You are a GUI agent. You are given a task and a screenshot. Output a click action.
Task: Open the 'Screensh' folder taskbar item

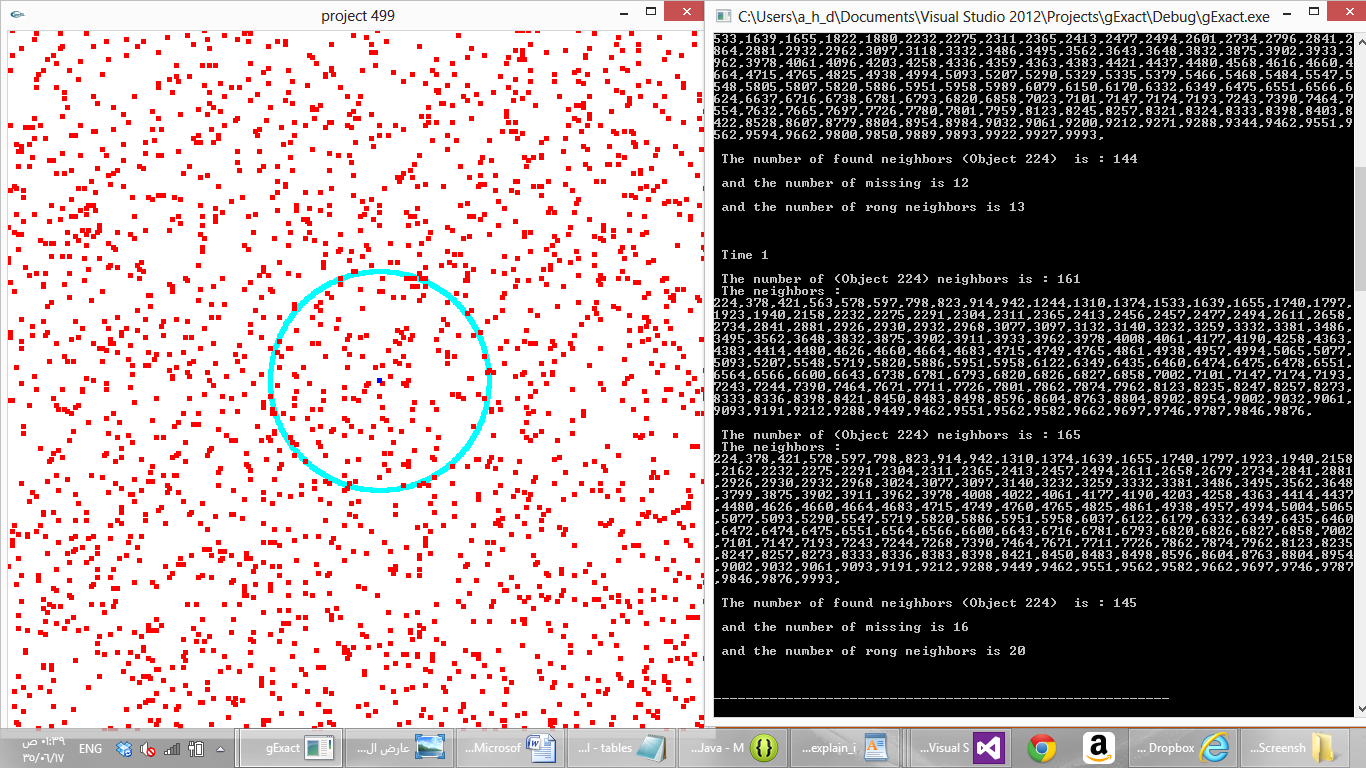click(x=1297, y=748)
